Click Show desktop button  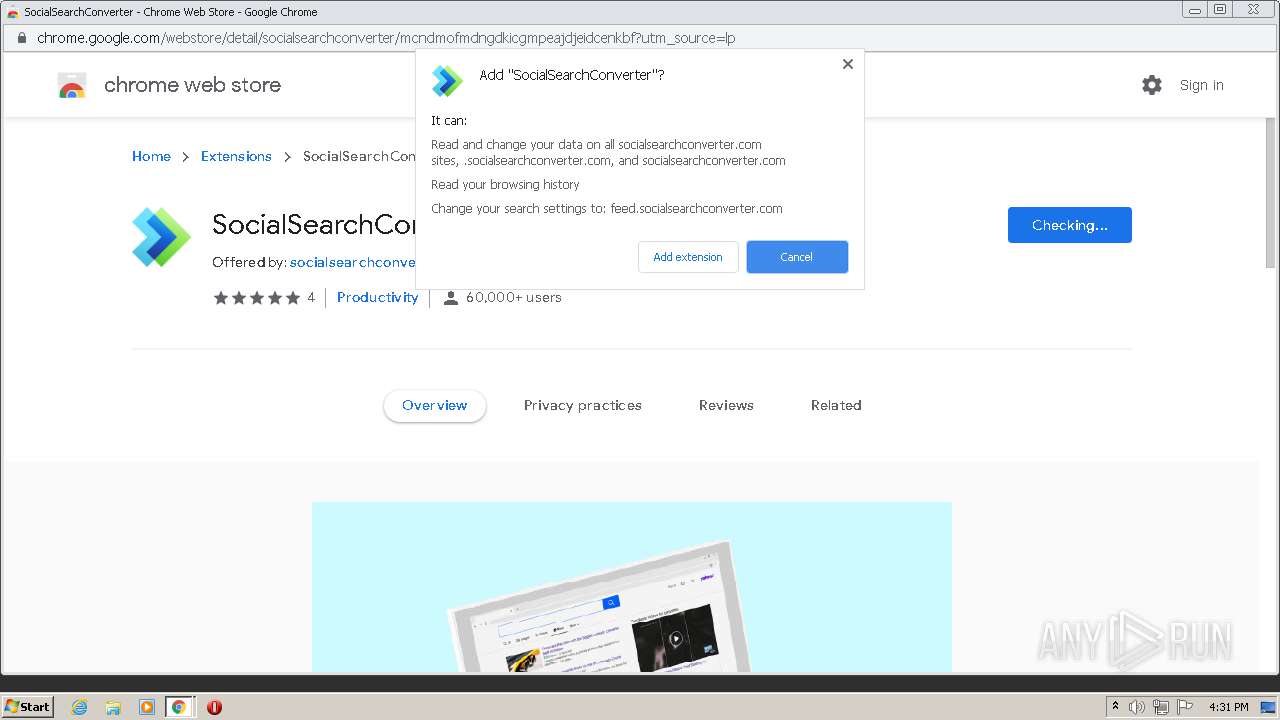1268,707
